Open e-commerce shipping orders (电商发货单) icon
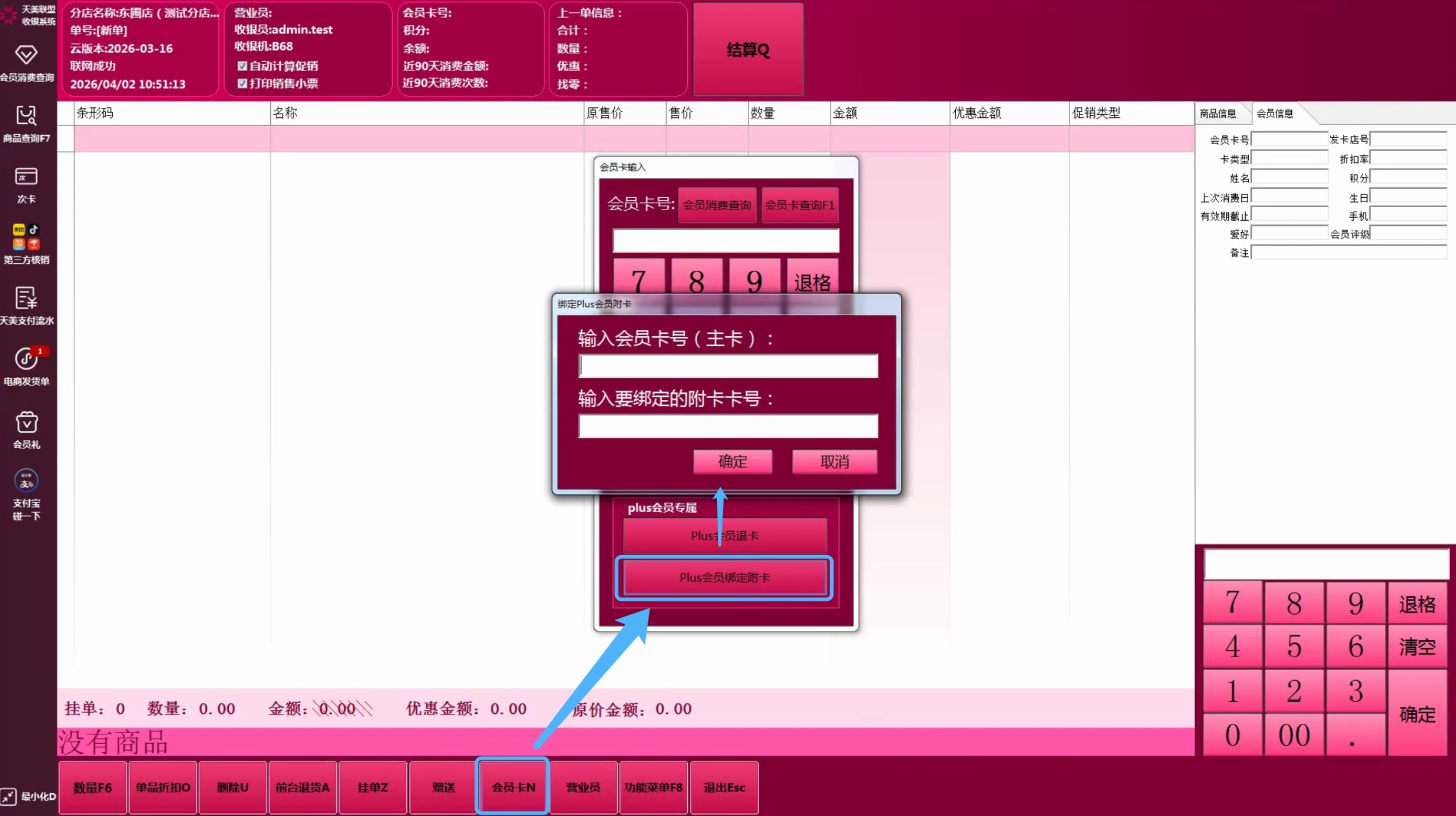The image size is (1456, 816). click(x=26, y=366)
